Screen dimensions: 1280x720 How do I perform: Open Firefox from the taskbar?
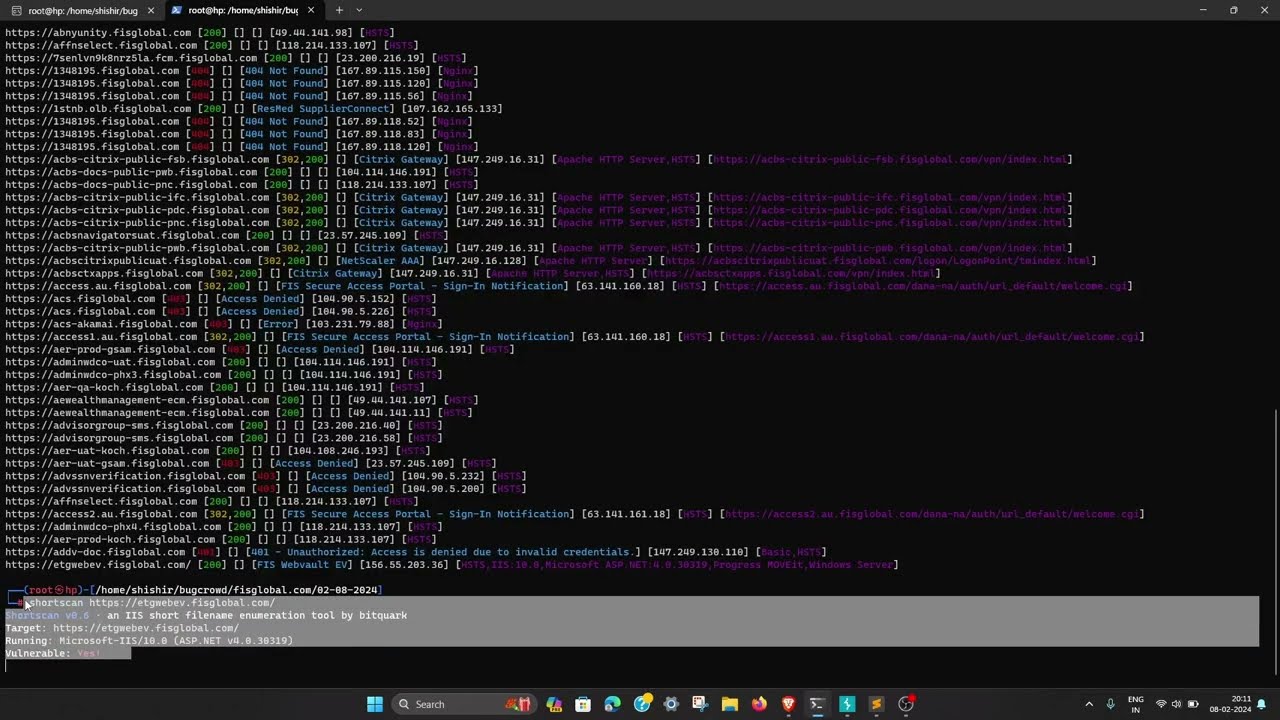coord(759,704)
